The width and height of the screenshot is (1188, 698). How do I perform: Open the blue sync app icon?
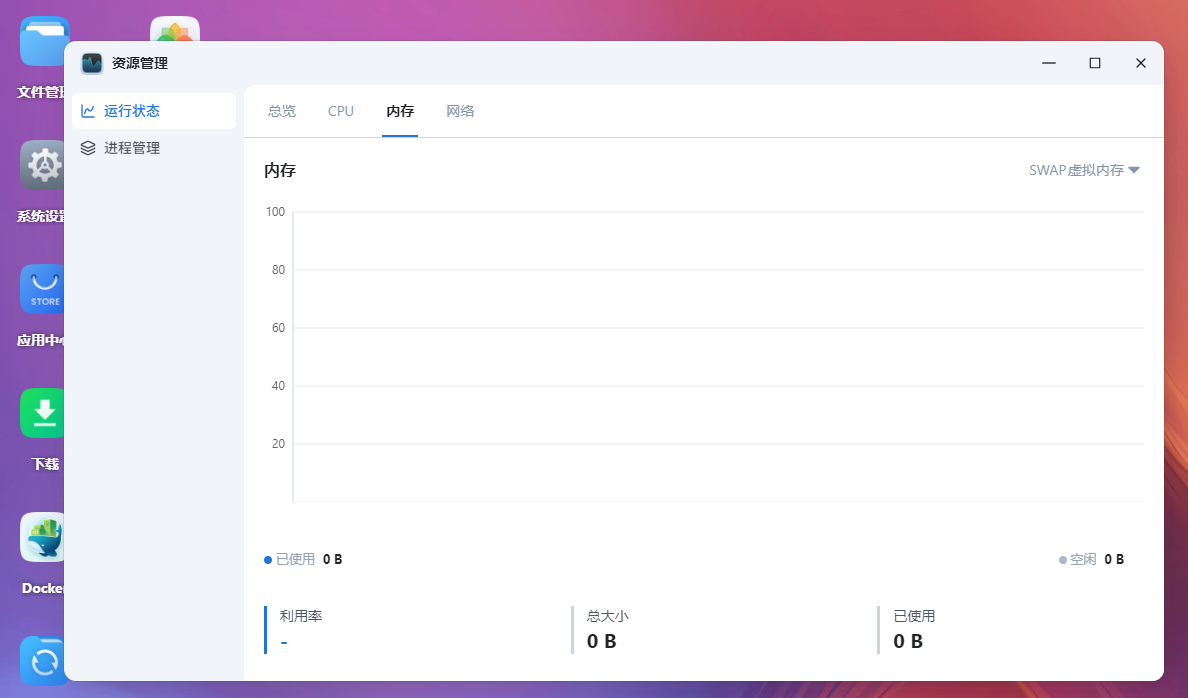point(43,660)
